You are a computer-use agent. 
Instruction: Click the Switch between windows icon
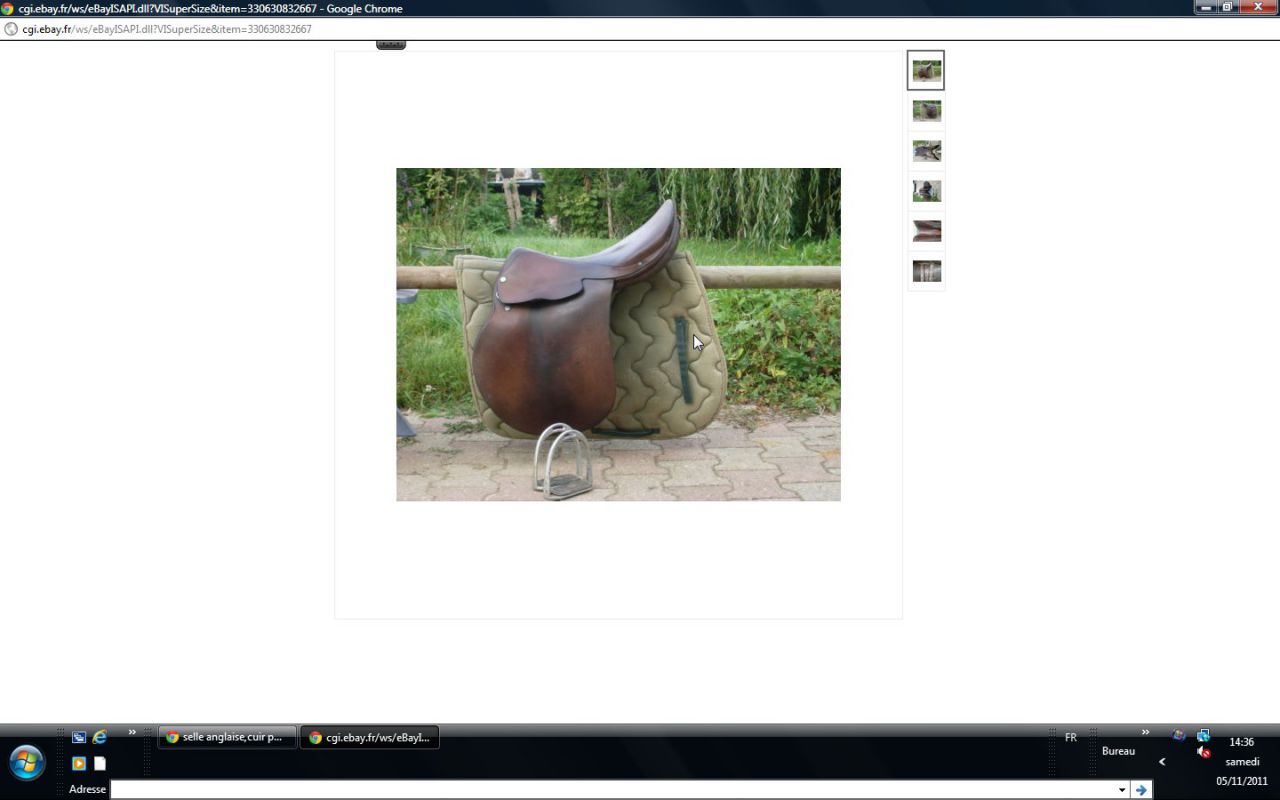tap(79, 737)
